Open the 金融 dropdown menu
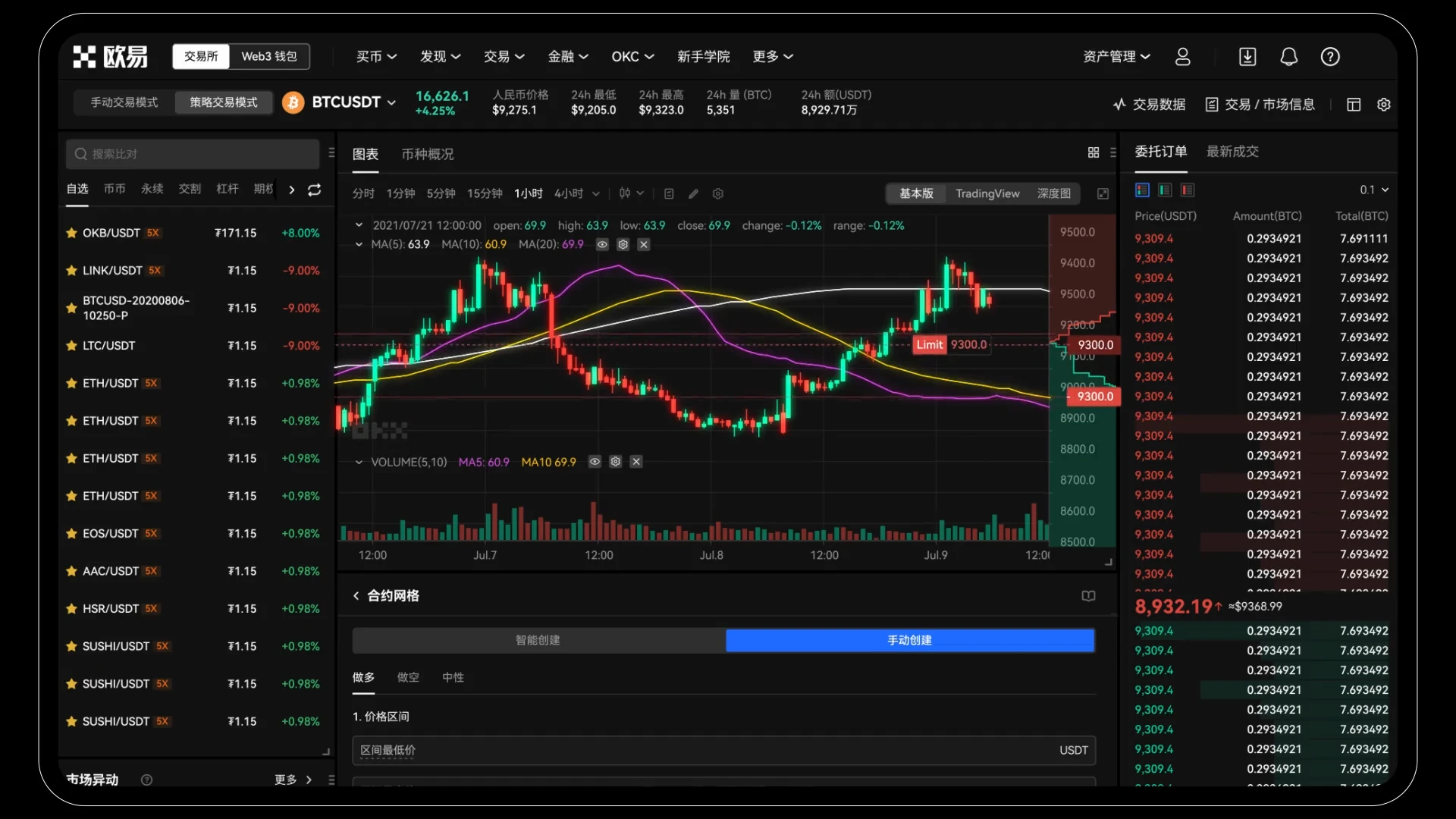Image resolution: width=1456 pixels, height=819 pixels. click(568, 57)
